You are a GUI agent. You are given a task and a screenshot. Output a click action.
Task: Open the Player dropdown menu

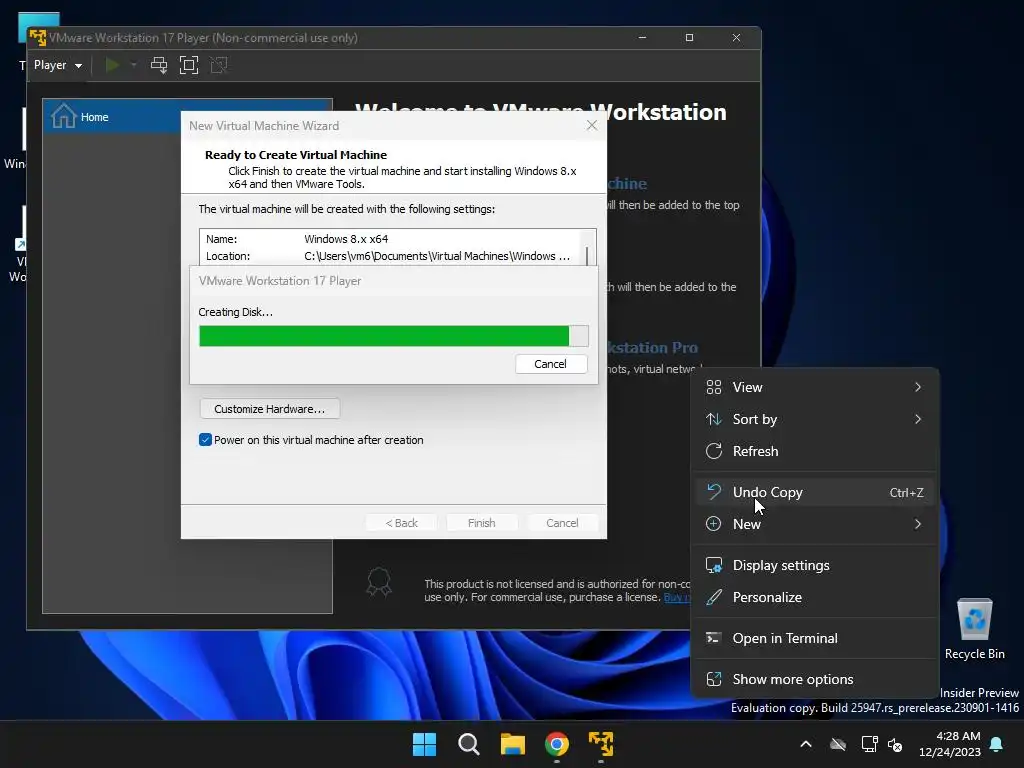(x=57, y=65)
